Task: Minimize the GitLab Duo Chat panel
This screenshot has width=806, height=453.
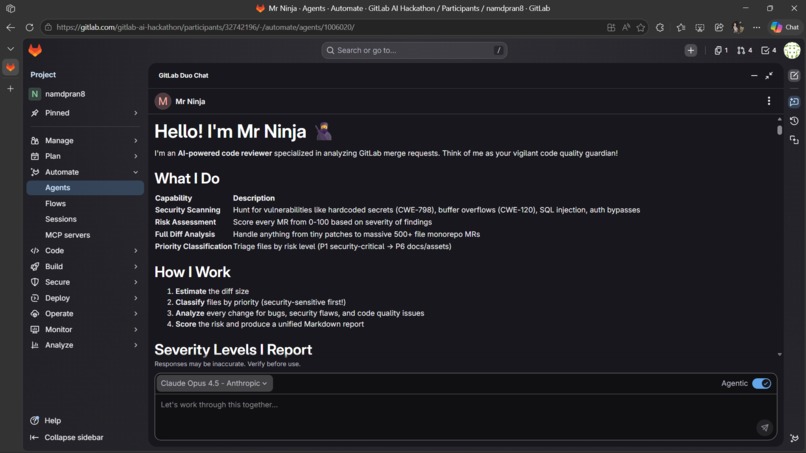Action: tap(754, 76)
